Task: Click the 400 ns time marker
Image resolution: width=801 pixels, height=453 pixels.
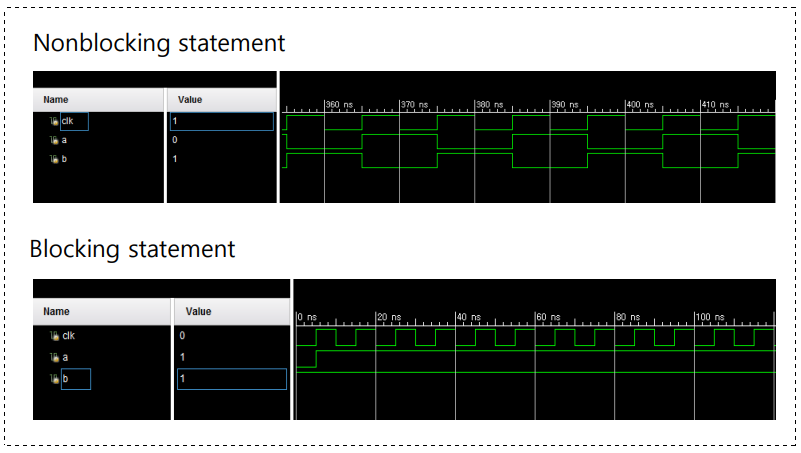Action: click(640, 104)
